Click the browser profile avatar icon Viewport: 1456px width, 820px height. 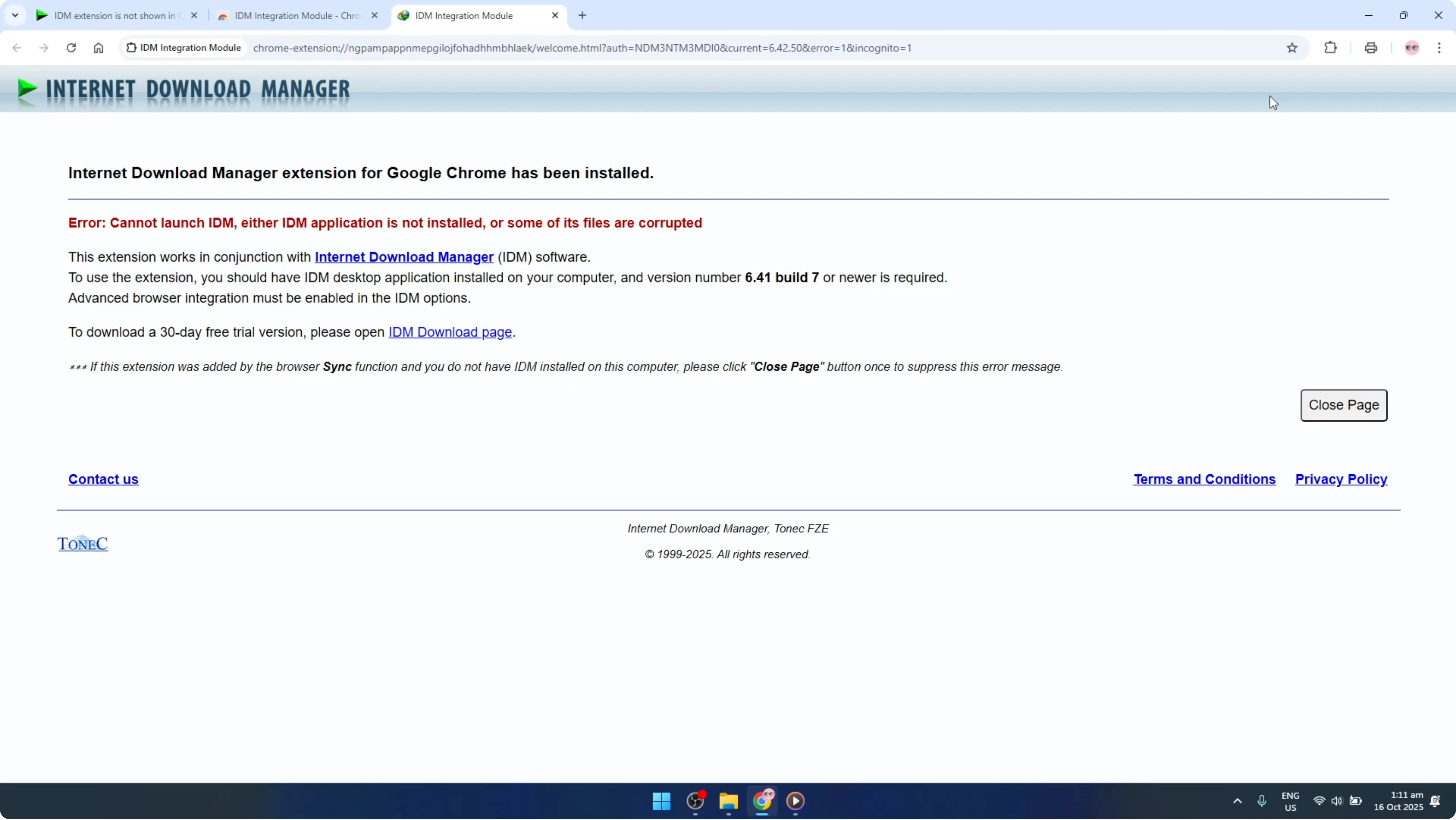click(1411, 47)
